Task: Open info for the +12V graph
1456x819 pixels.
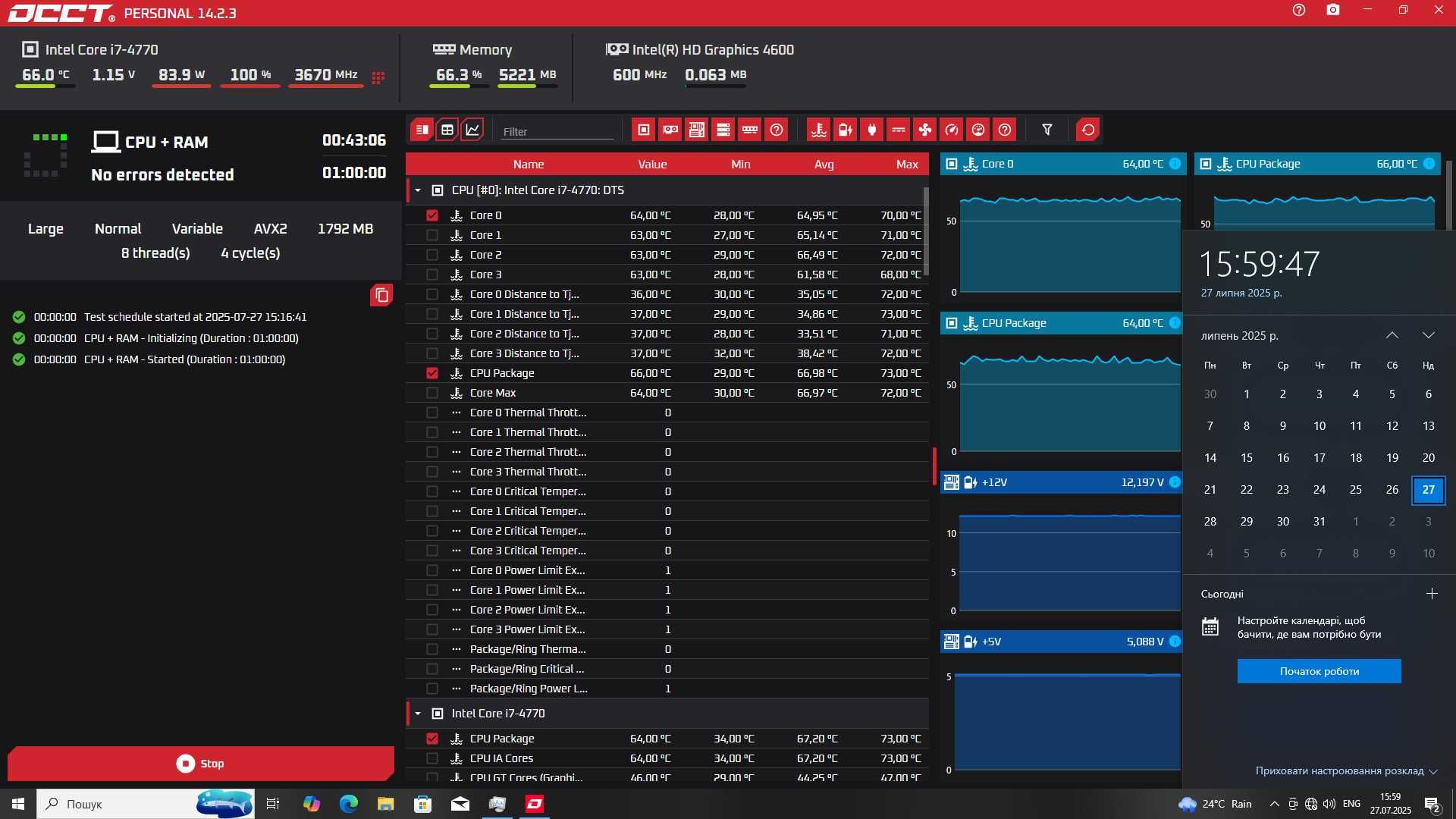Action: pos(1175,482)
